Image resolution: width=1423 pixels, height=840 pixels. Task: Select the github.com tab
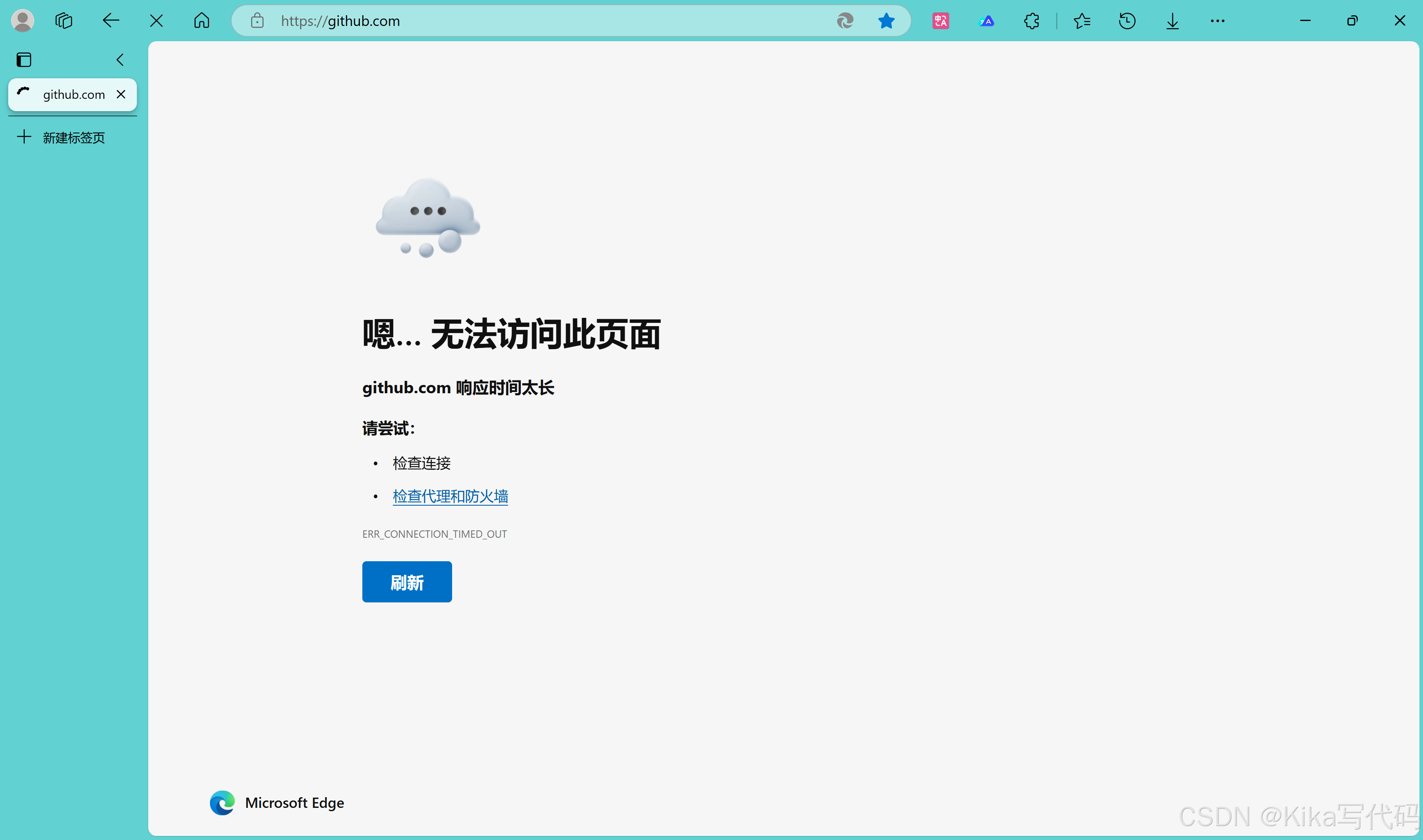click(x=72, y=95)
